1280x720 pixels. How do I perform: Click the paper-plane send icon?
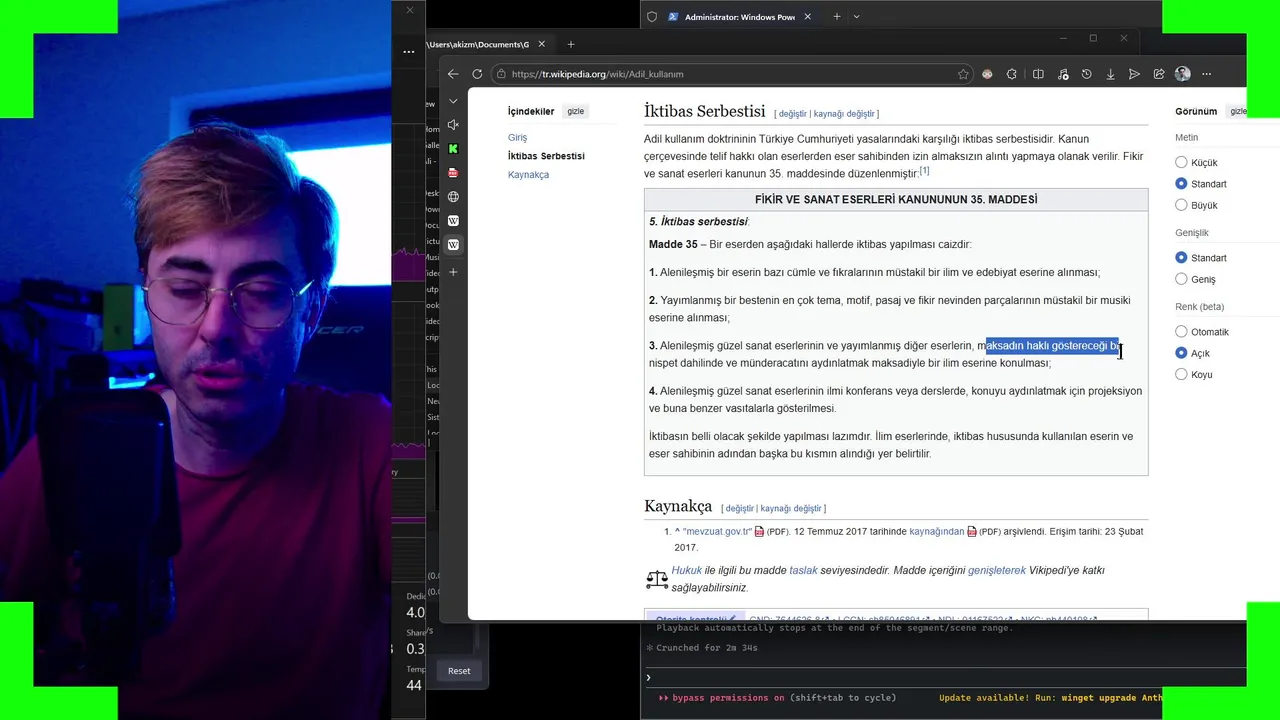point(1134,74)
